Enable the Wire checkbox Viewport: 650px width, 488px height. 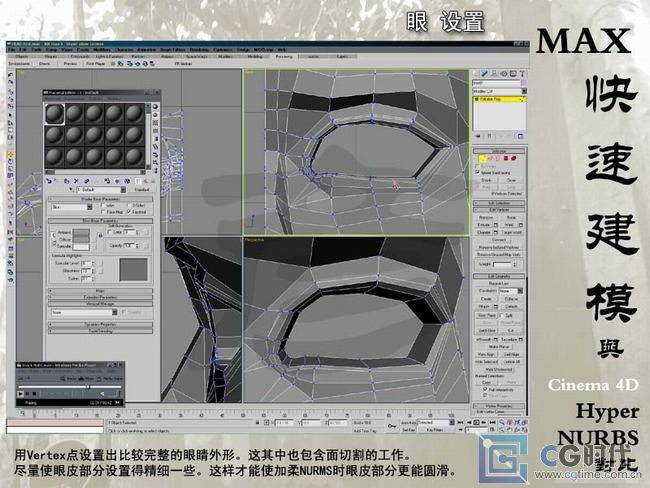click(104, 205)
